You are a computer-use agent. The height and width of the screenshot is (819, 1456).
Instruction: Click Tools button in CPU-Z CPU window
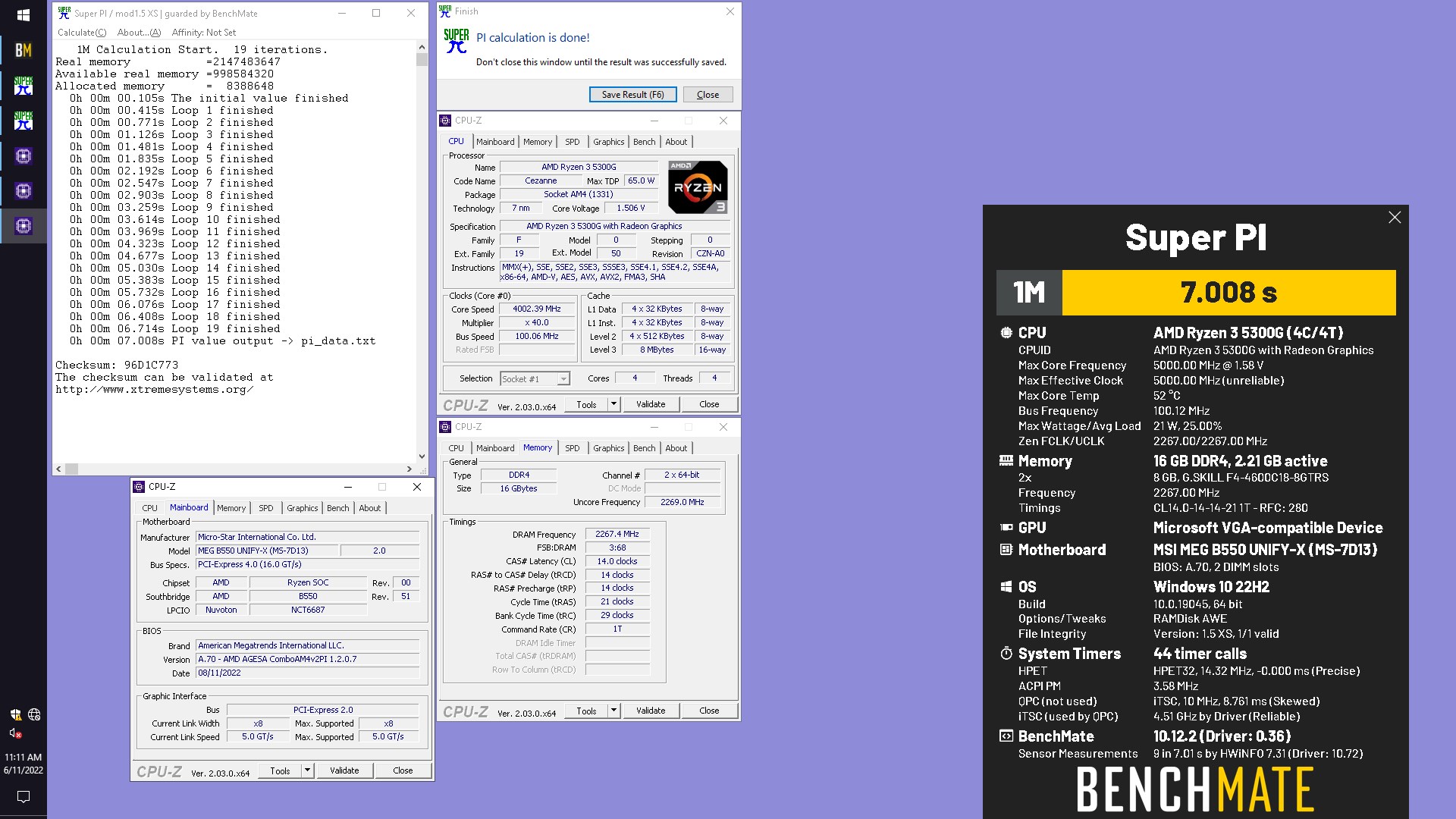[x=586, y=404]
